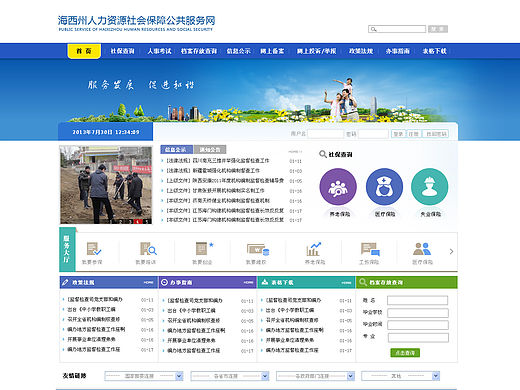Focus the 专业 major field in archive query

[418, 338]
